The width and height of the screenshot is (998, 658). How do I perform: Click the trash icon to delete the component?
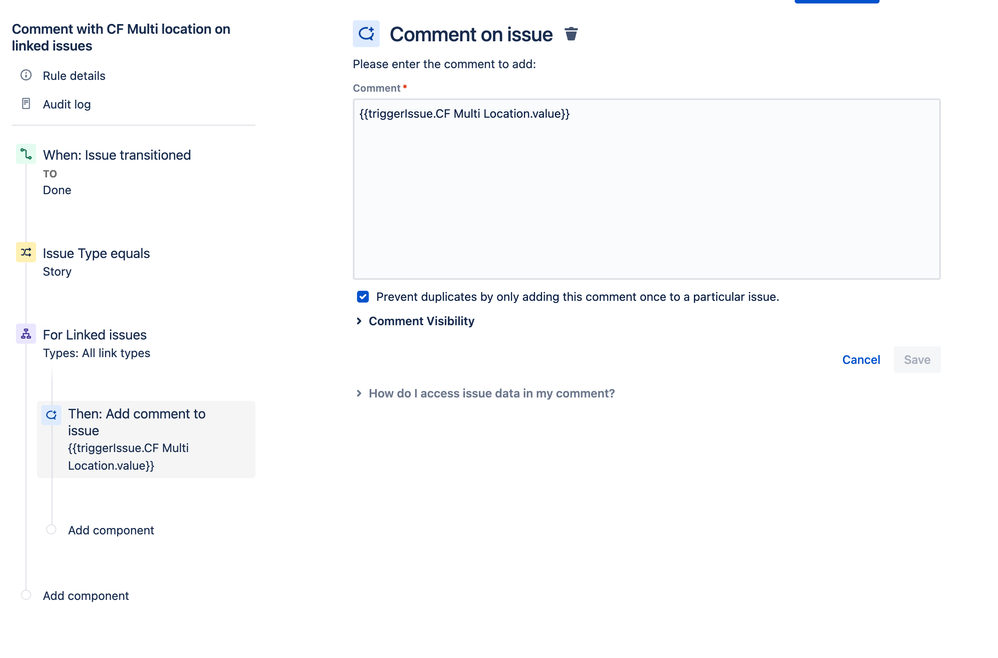(x=571, y=34)
